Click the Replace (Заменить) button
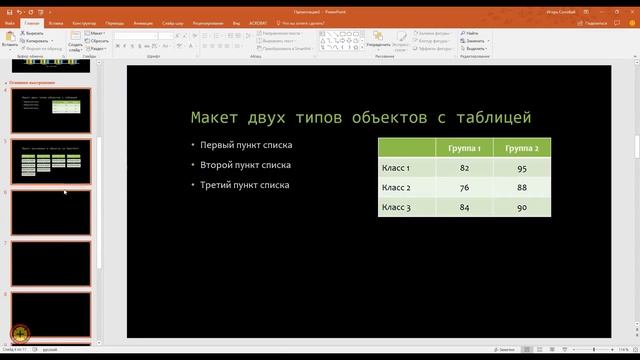Screen dimensions: 640x360 [x=474, y=41]
